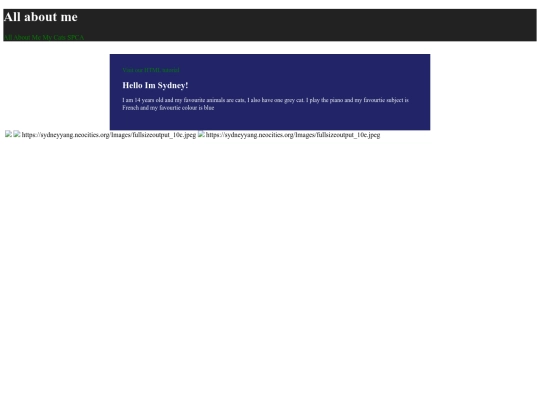This screenshot has width=540, height=405.
Task: Go to the My Cats page link
Action: coord(54,37)
